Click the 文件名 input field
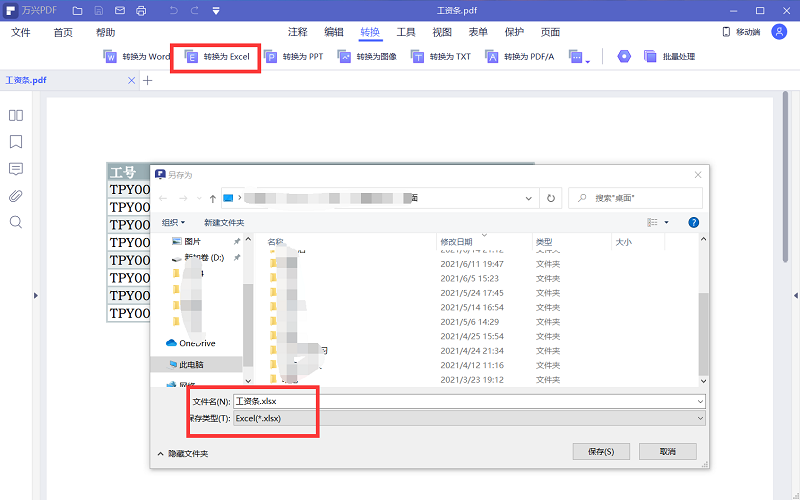The height and width of the screenshot is (500, 800). click(468, 401)
